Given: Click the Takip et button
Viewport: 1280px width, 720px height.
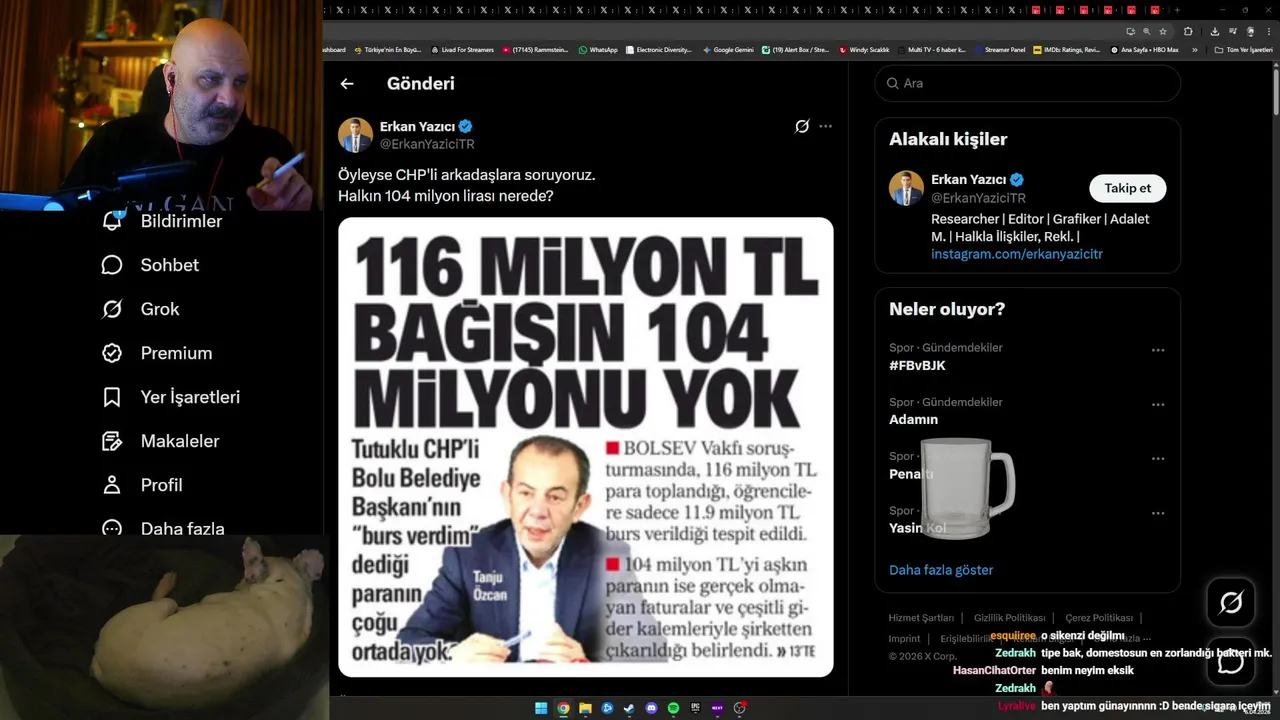Looking at the screenshot, I should pos(1127,188).
